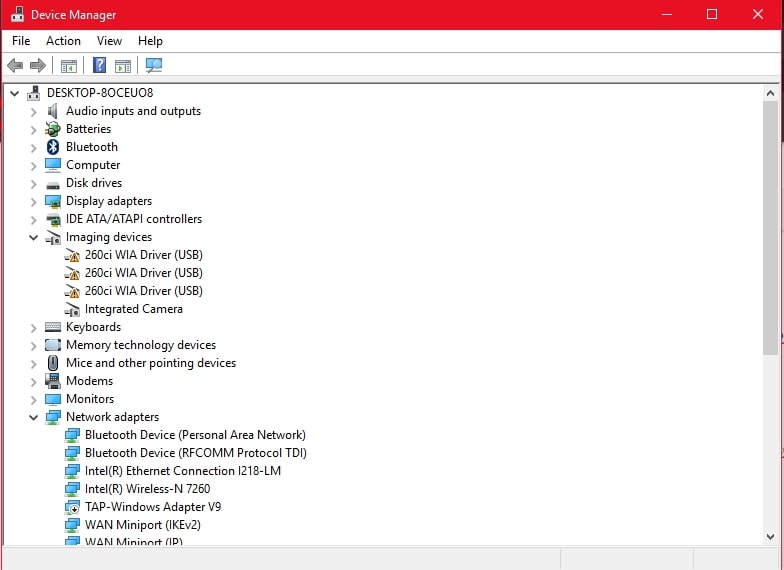784x570 pixels.
Task: Click the IDE ATA/ATAPI controllers icon
Action: click(53, 220)
